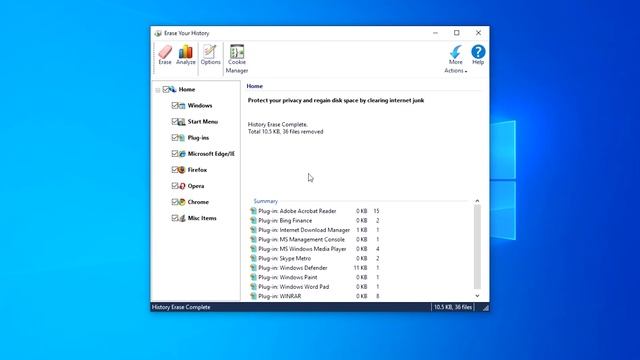Uncheck the Windows checkbox
The image size is (640, 360).
[x=175, y=105]
